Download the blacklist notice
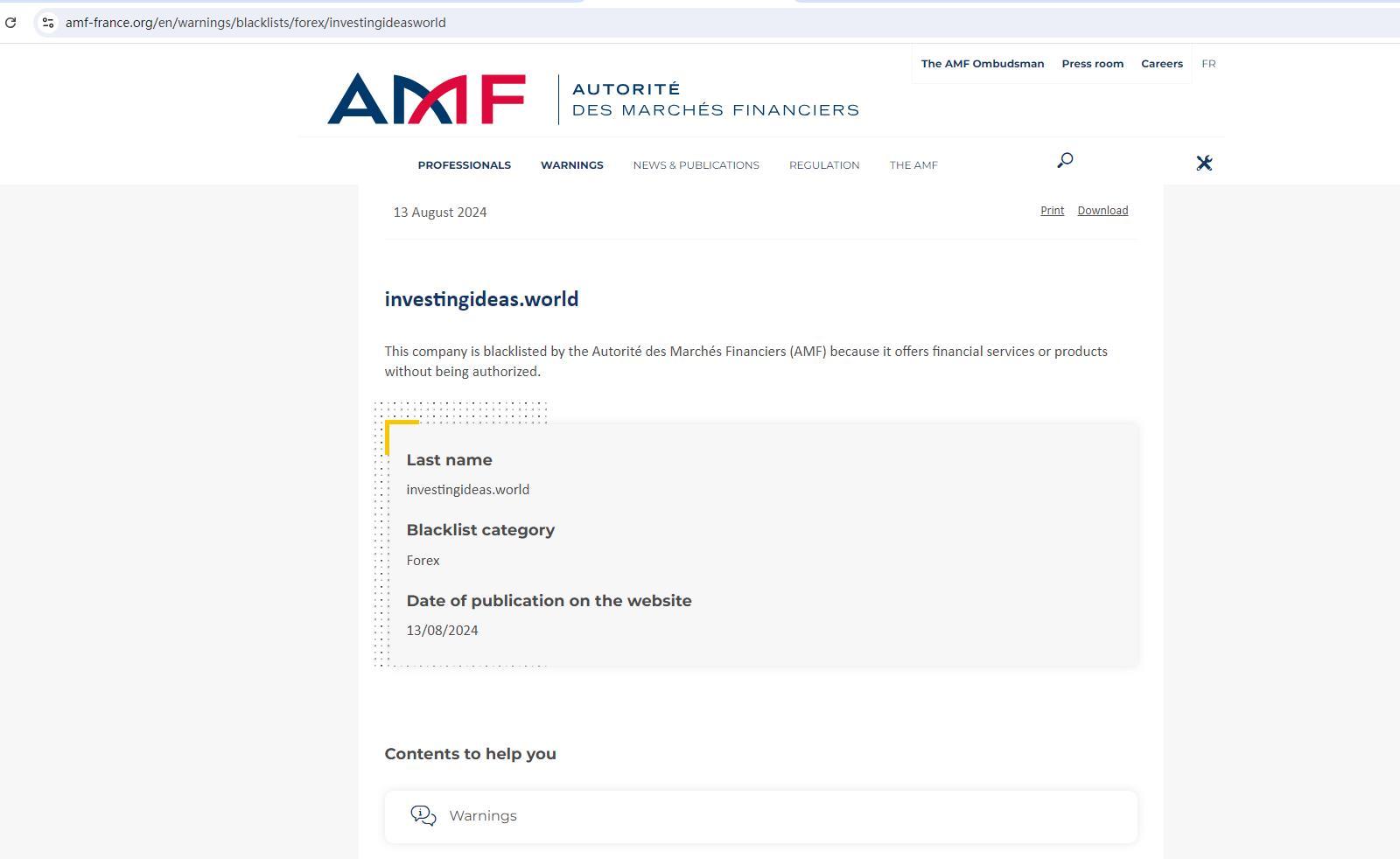Screen dimensions: 1400x859 (x=1102, y=211)
